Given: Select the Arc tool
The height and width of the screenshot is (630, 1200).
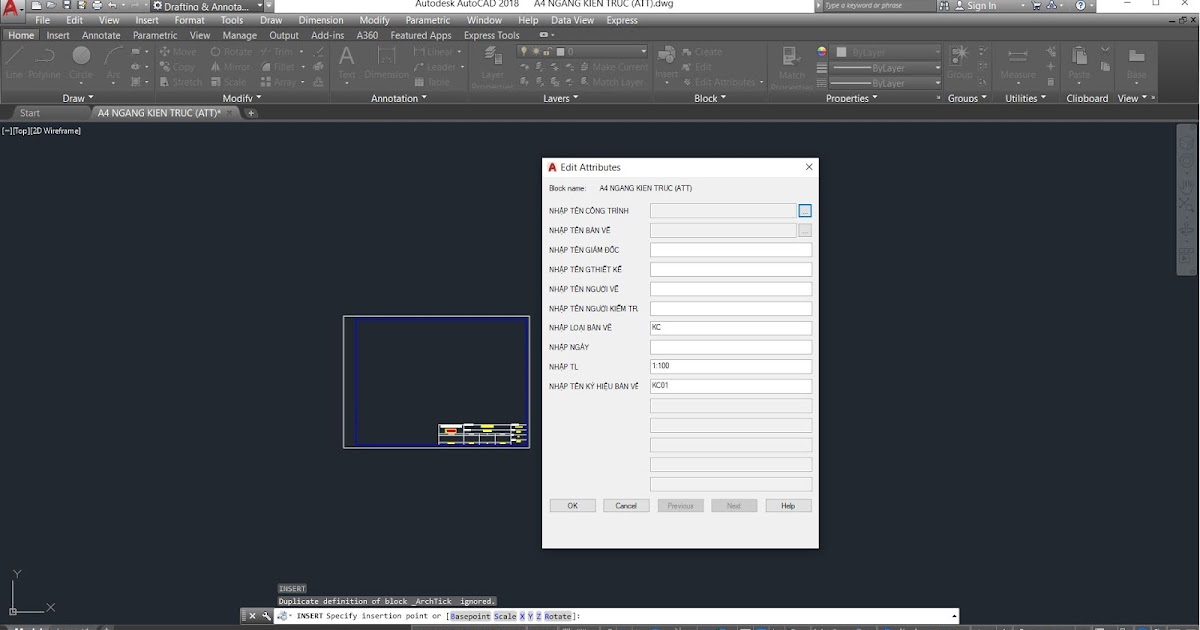Looking at the screenshot, I should [113, 62].
